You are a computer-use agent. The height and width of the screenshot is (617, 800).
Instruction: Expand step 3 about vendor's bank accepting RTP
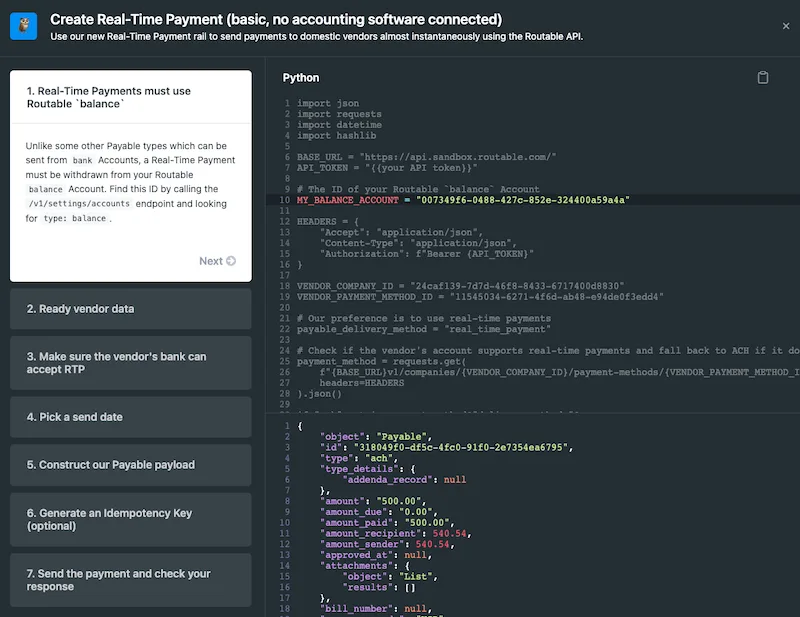click(131, 363)
